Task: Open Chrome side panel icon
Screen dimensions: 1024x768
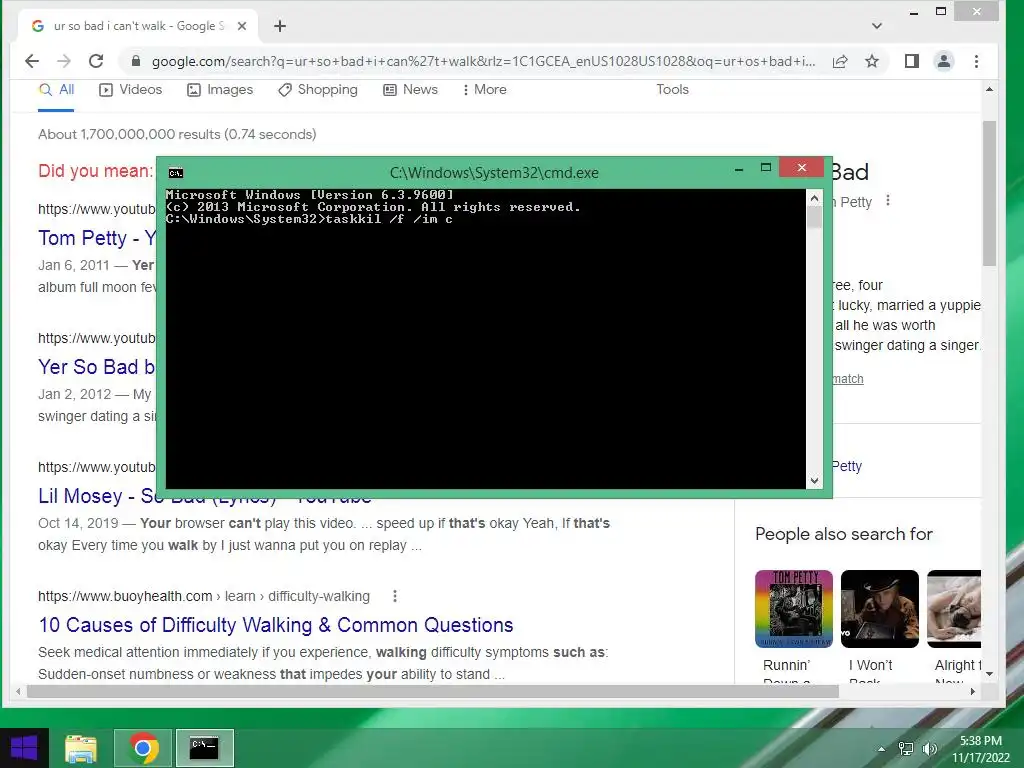Action: point(912,61)
